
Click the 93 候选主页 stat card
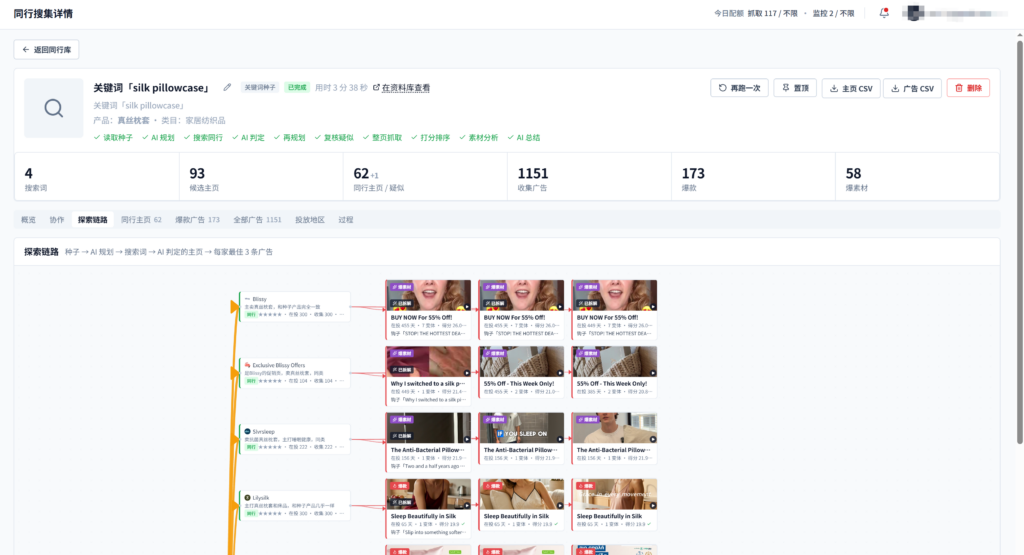coord(261,177)
